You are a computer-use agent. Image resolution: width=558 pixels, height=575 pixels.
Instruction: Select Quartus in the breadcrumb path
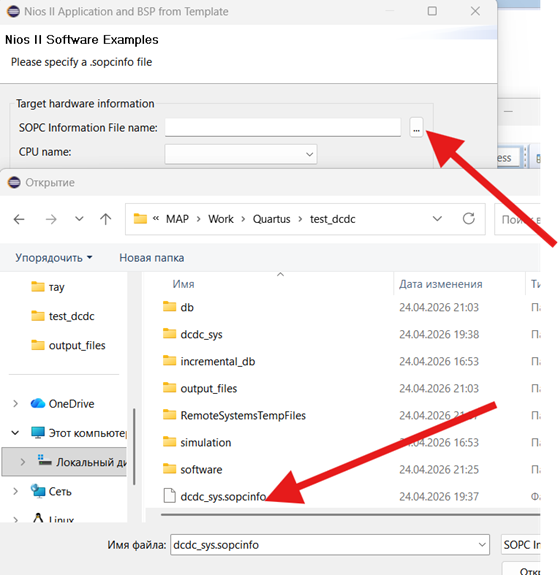(x=271, y=219)
